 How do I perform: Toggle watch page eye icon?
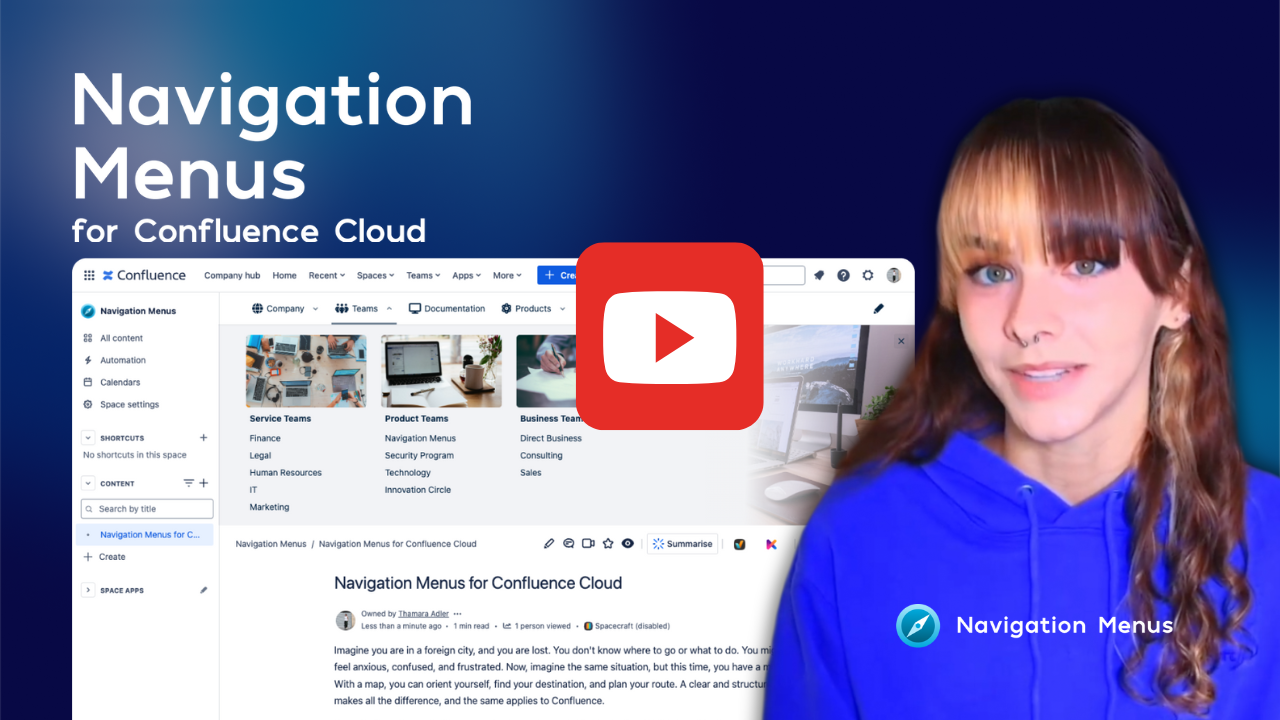pos(628,544)
